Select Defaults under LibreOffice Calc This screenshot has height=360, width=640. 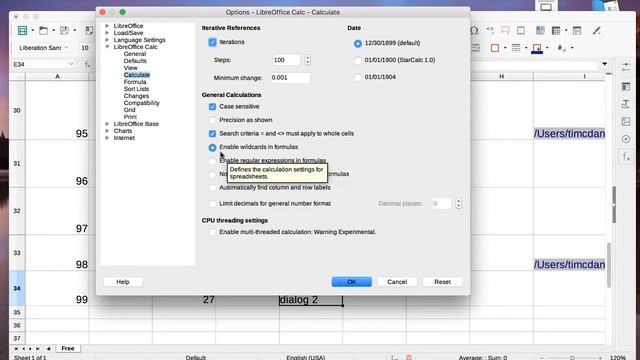tap(135, 61)
